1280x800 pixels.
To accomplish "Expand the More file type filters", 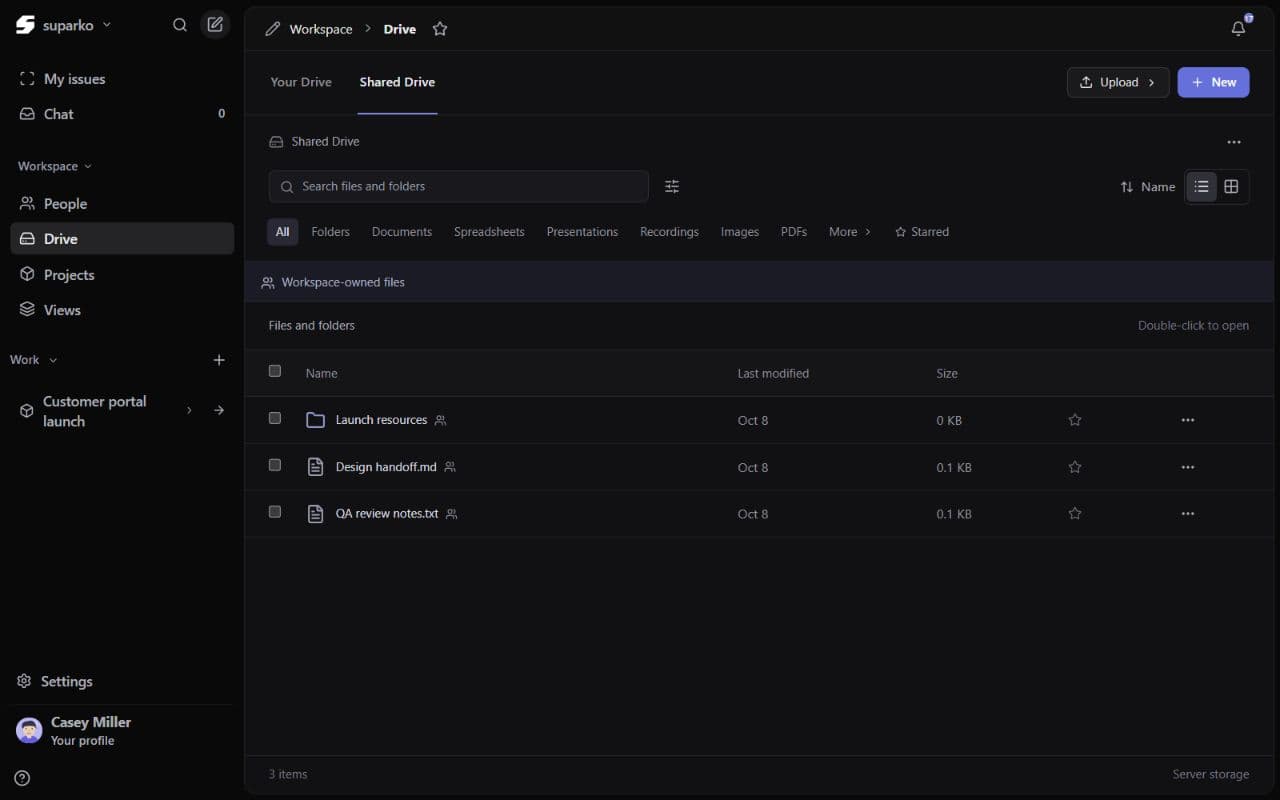I will [x=850, y=232].
